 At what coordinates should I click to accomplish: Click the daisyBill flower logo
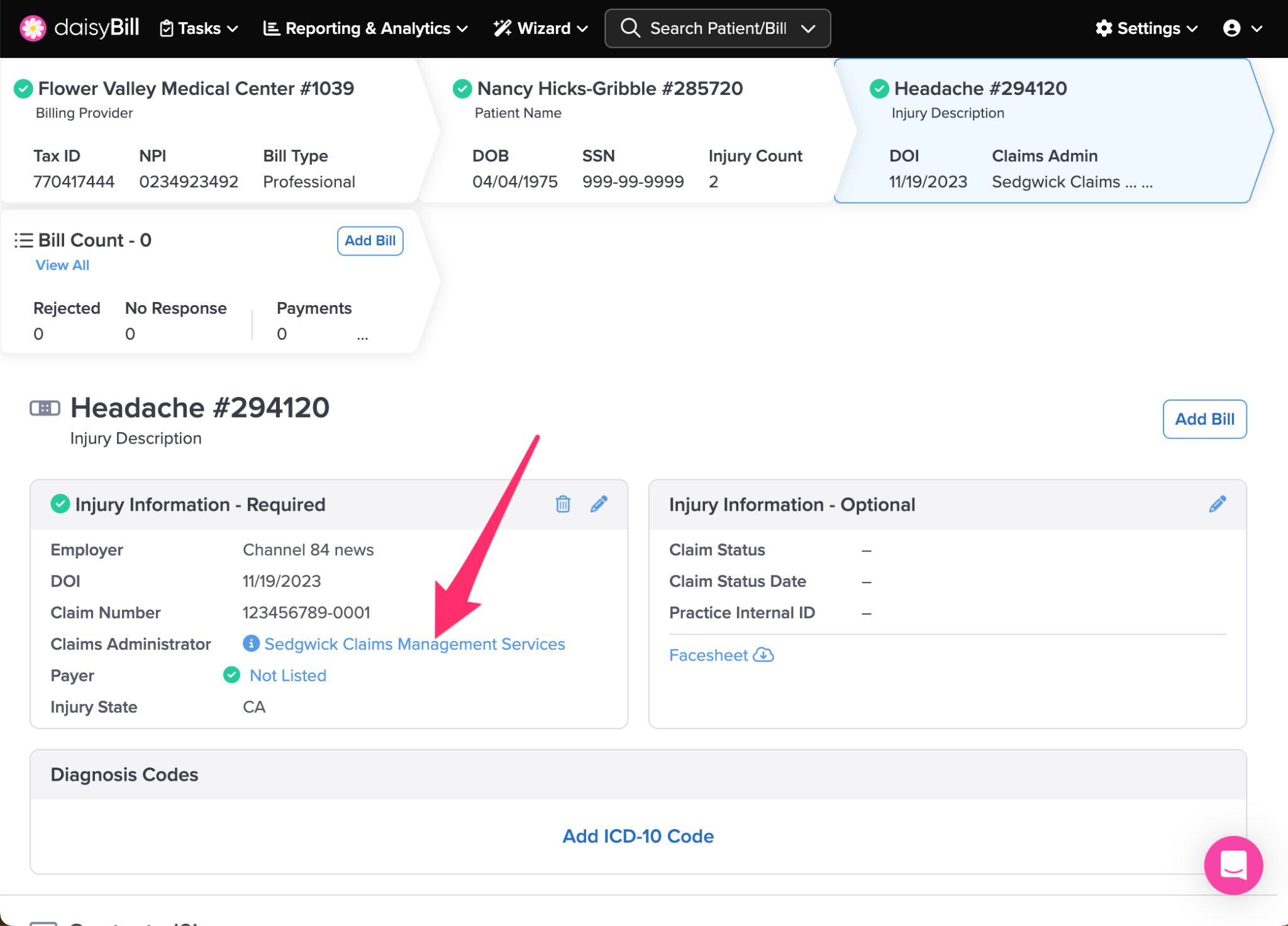point(33,28)
